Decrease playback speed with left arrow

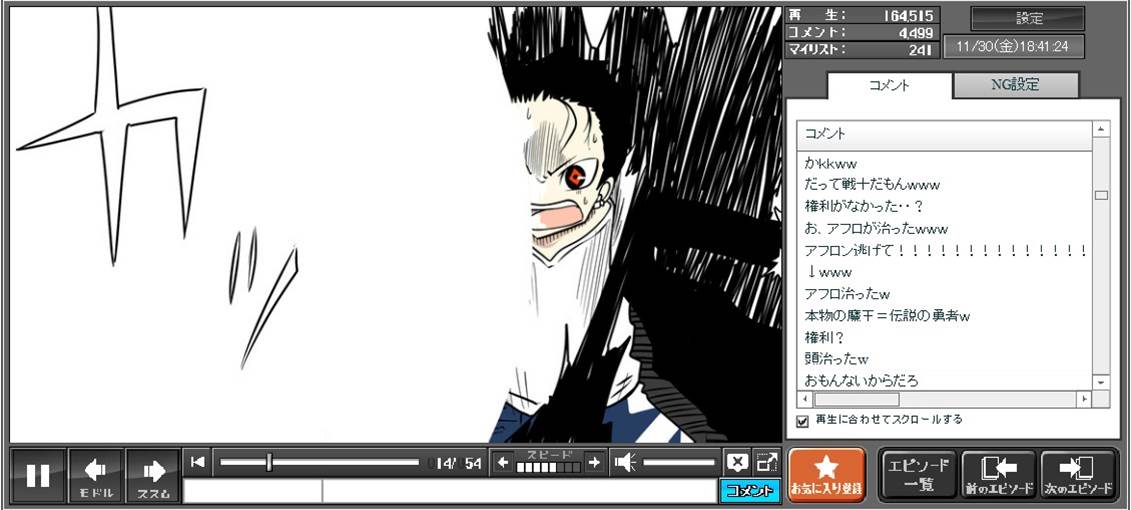(504, 462)
